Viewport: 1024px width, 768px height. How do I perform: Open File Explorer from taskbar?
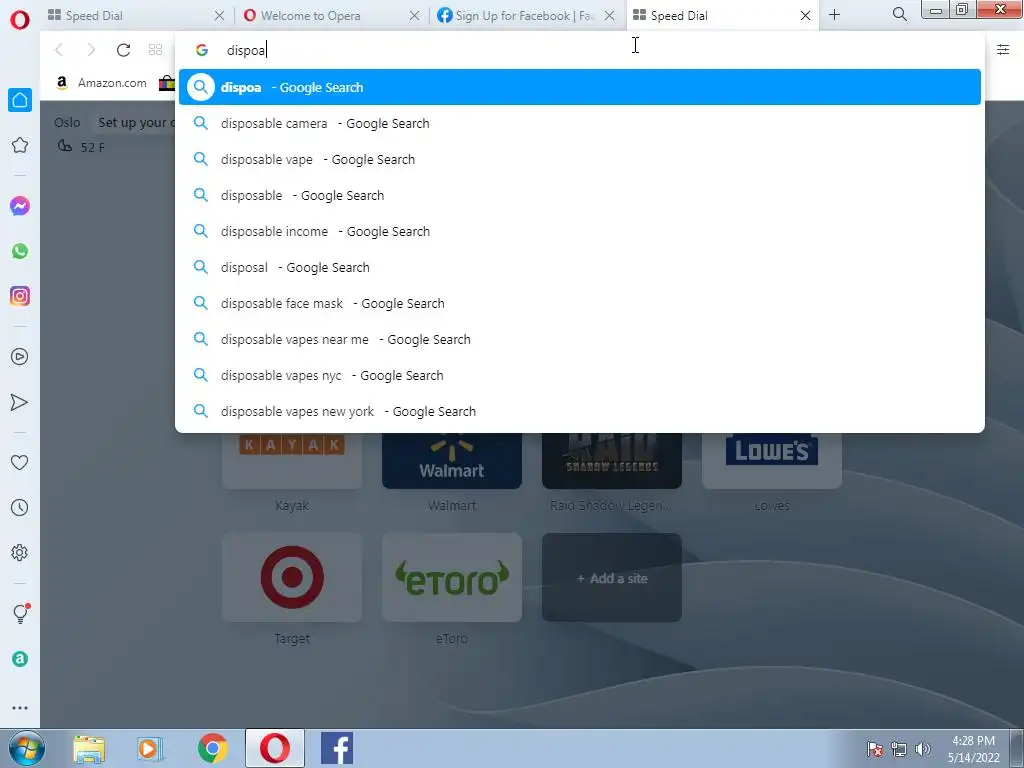(x=89, y=748)
